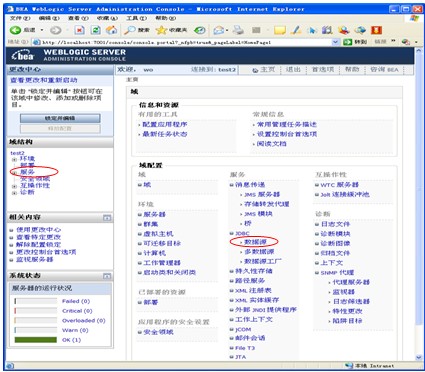This screenshot has width=425, height=372.
Task: Click the browser Forward arrow icon
Action: [55, 30]
